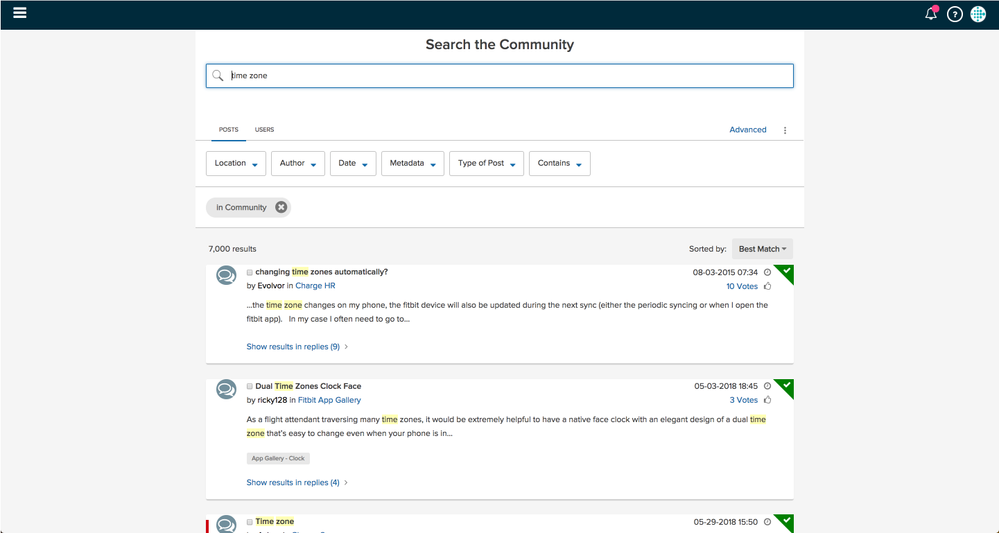Like the post with 10 Votes
This screenshot has height=533, width=999.
coord(768,287)
